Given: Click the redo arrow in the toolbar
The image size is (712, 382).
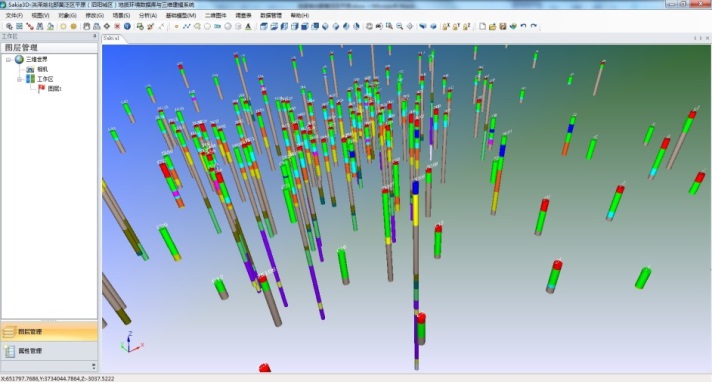Looking at the screenshot, I should click(534, 26).
